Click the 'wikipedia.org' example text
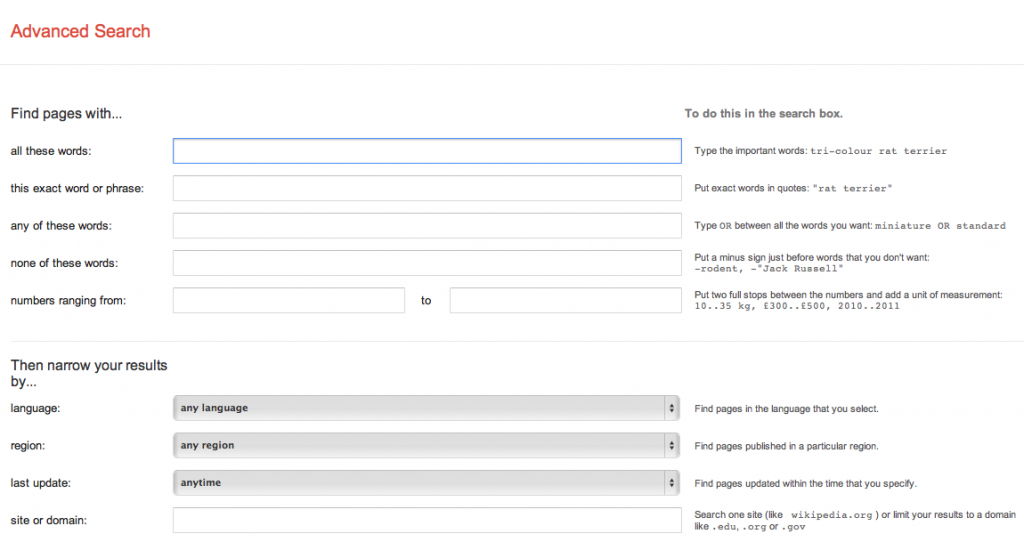Screen dimensions: 1024x542 coord(831,515)
